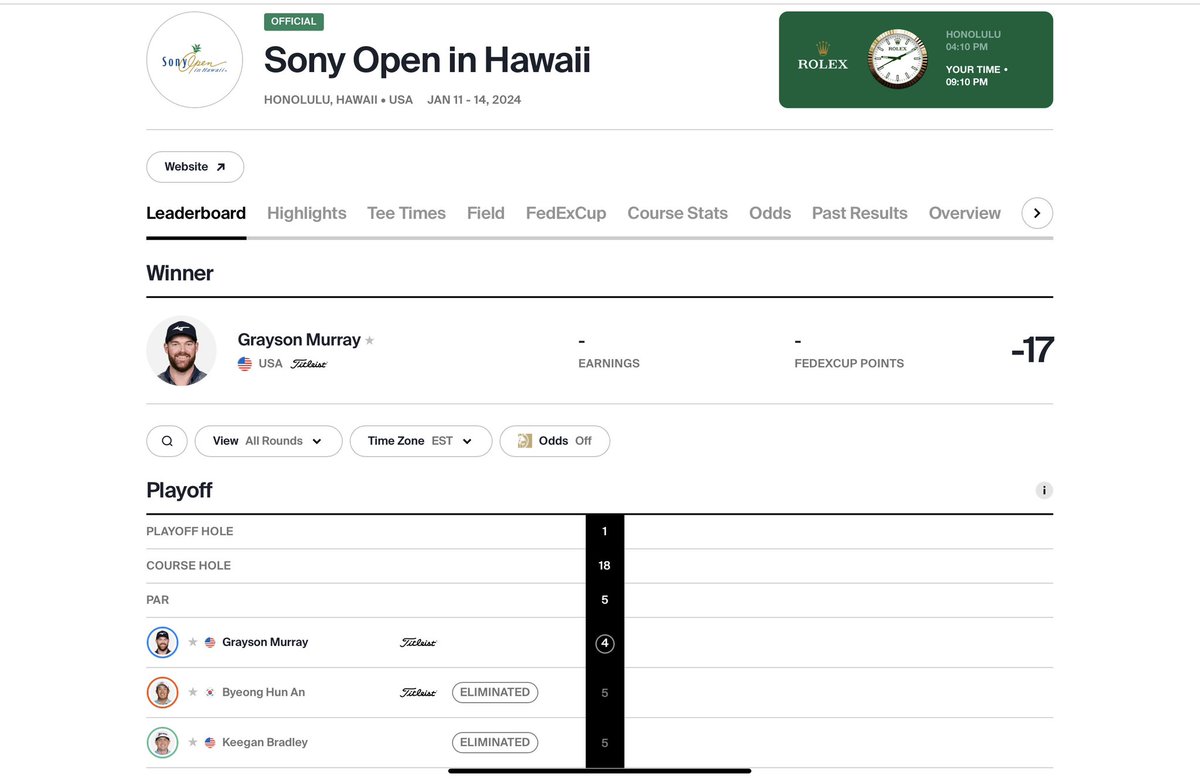This screenshot has width=1200, height=780.
Task: Toggle the Odds Off button
Action: pyautogui.click(x=555, y=441)
